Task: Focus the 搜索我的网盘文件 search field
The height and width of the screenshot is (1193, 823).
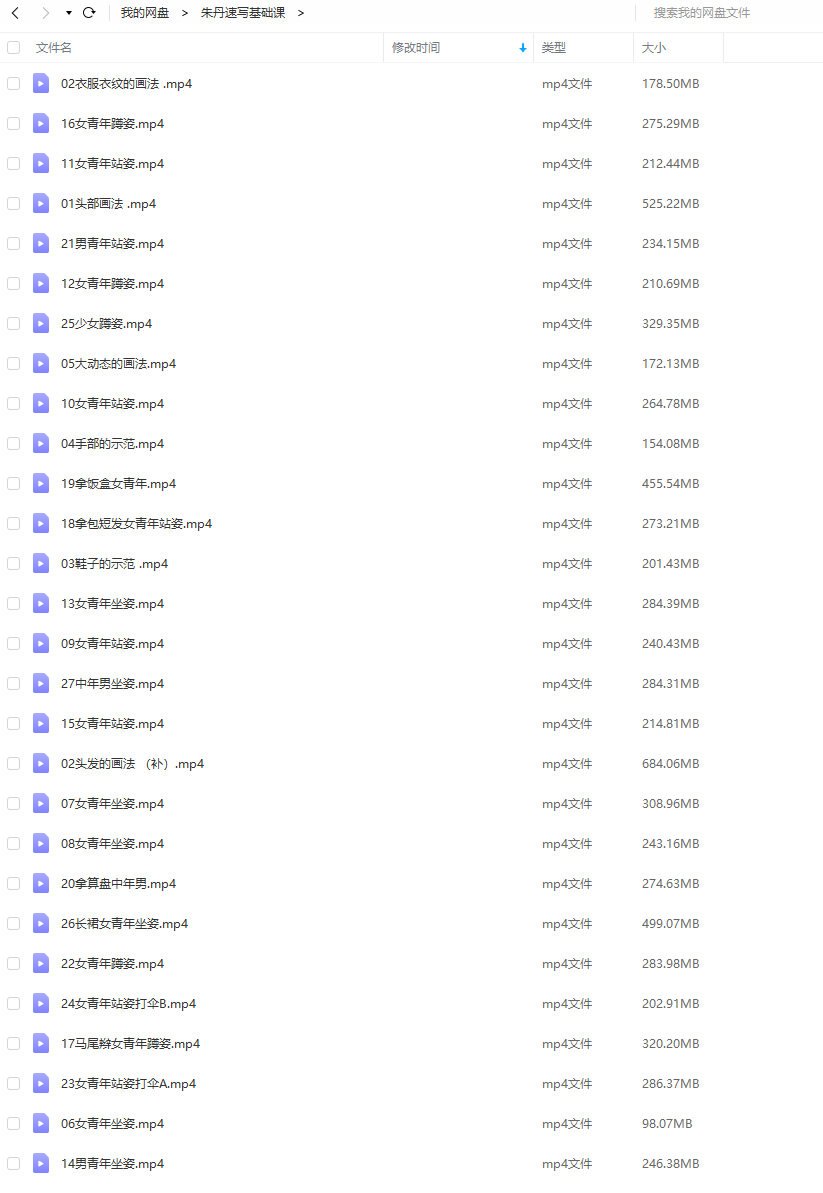Action: coord(726,13)
